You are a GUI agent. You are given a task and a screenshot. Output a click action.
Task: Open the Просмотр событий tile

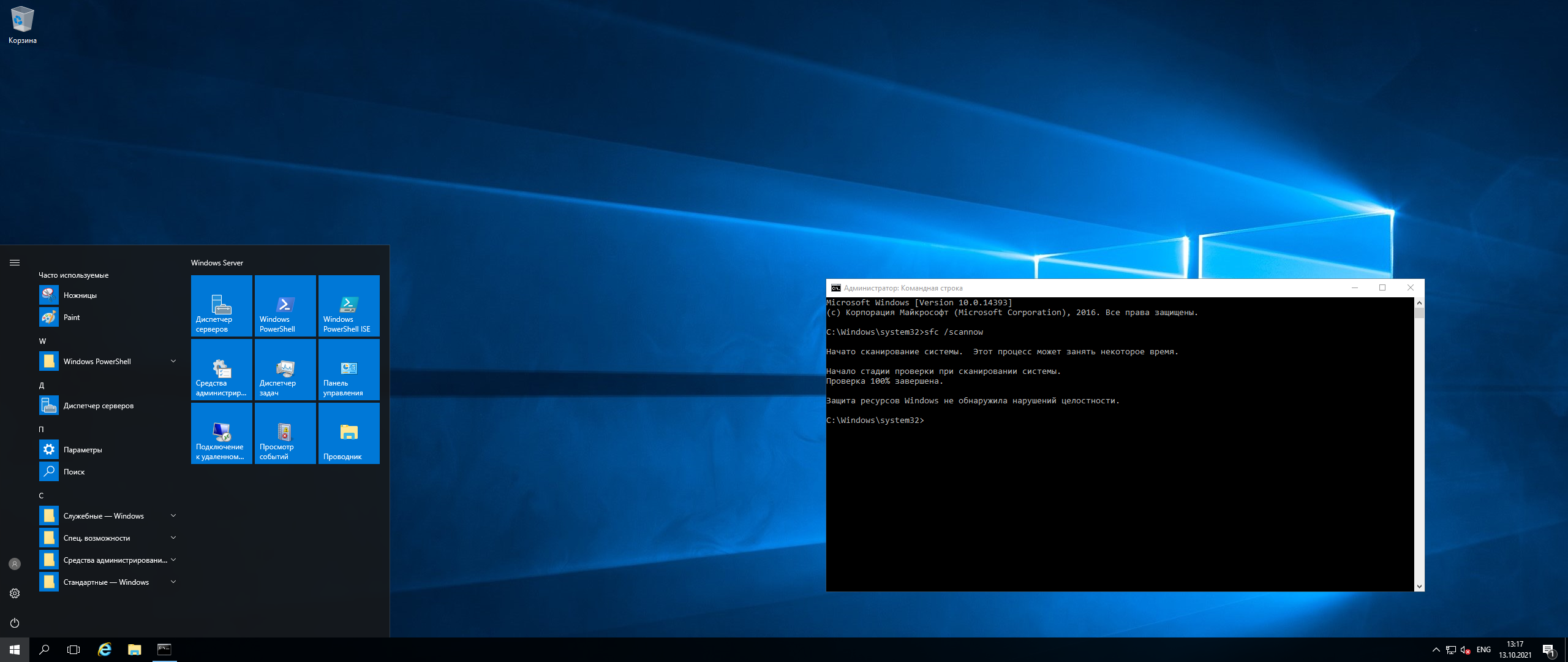285,433
